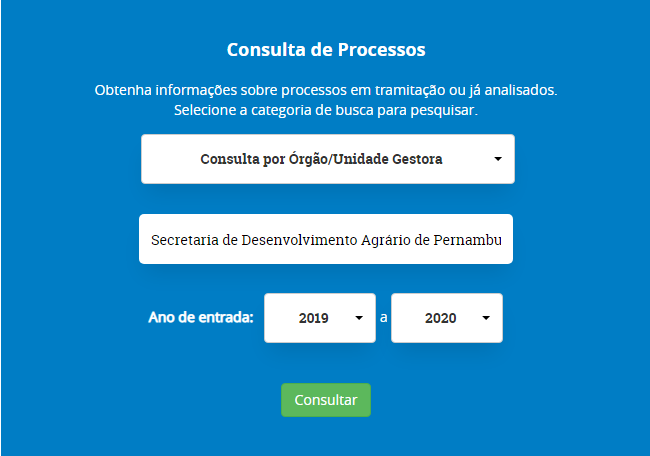650x456 pixels.
Task: Click the 2020 value text
Action: (440, 318)
